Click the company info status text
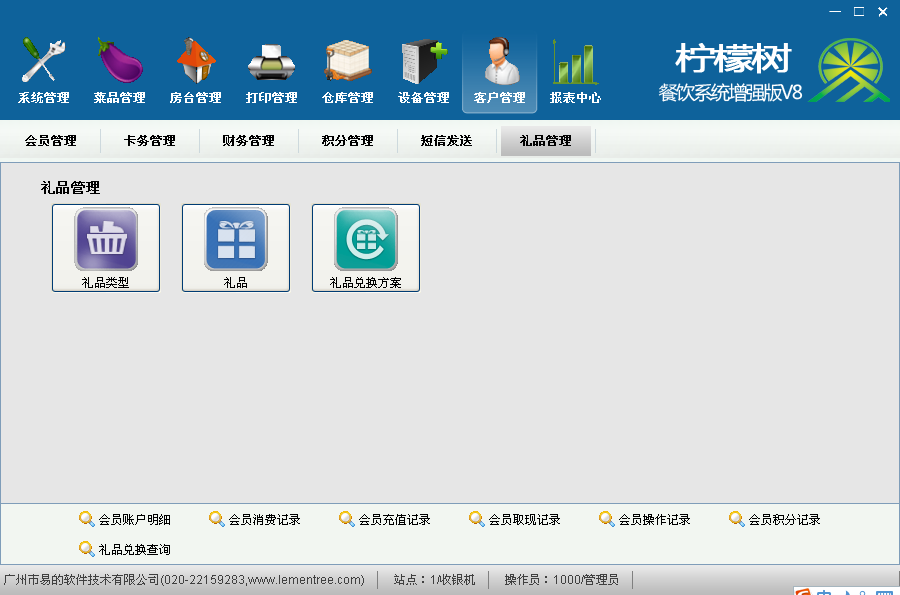This screenshot has height=595, width=900. point(184,580)
